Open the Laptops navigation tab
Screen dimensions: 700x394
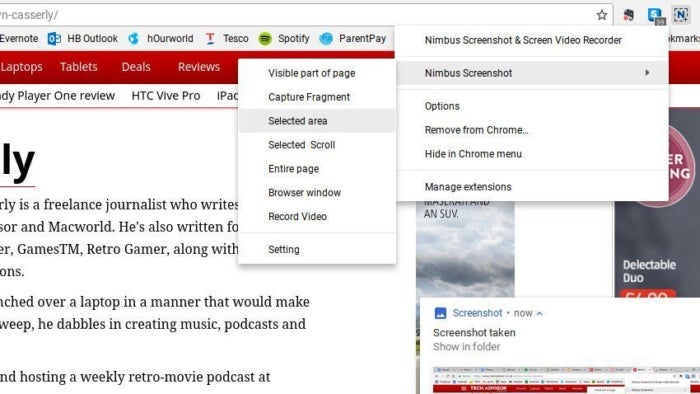21,67
